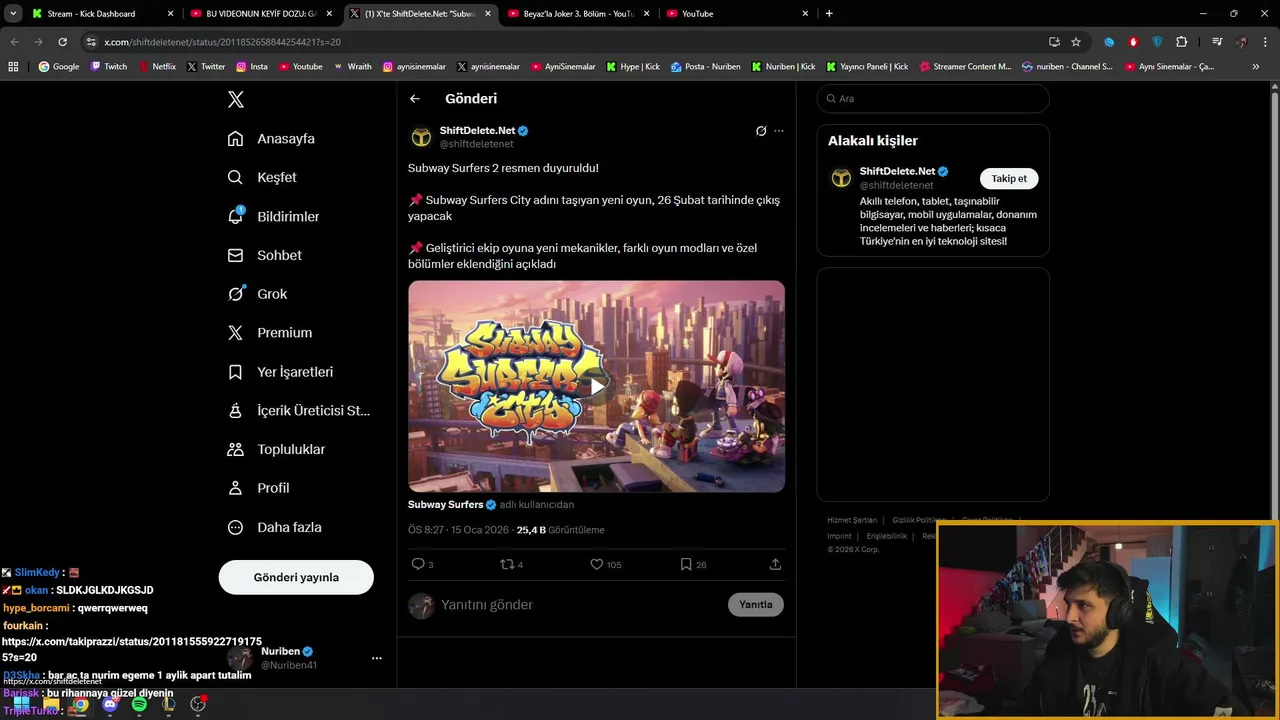
Task: Click the Gönderi yayınla button
Action: click(x=296, y=577)
